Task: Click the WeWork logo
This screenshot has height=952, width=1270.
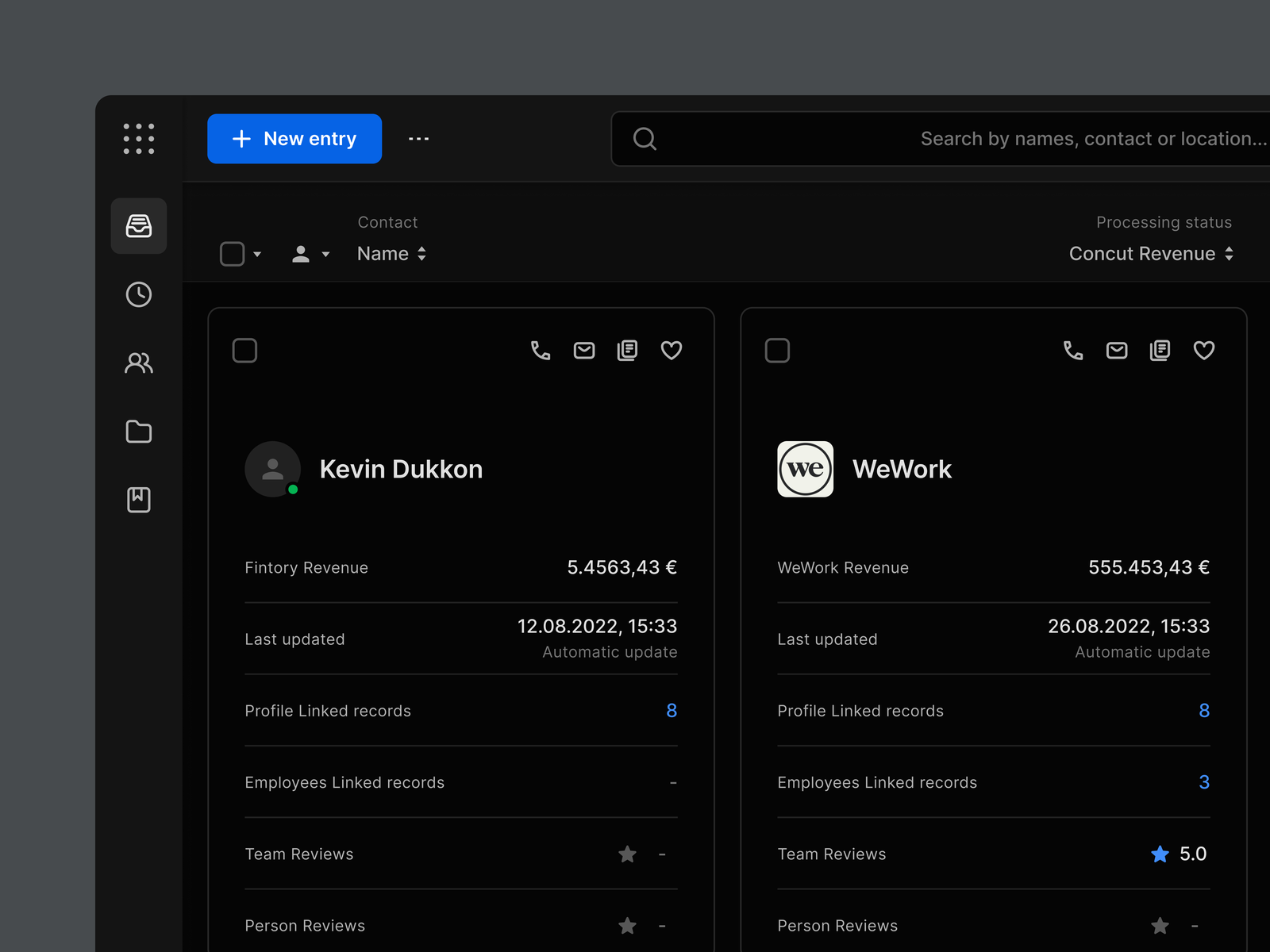Action: pos(805,469)
